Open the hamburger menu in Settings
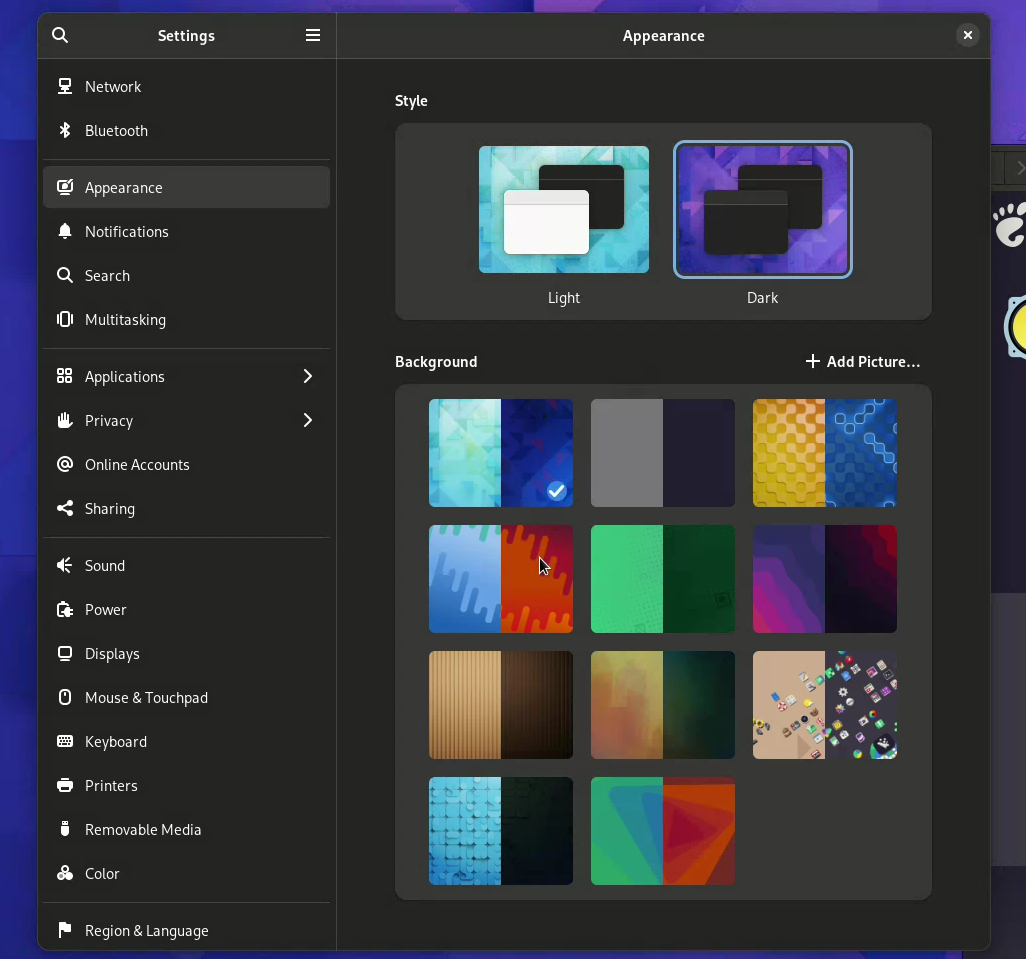Screen dimensions: 1026x959 tap(313, 35)
